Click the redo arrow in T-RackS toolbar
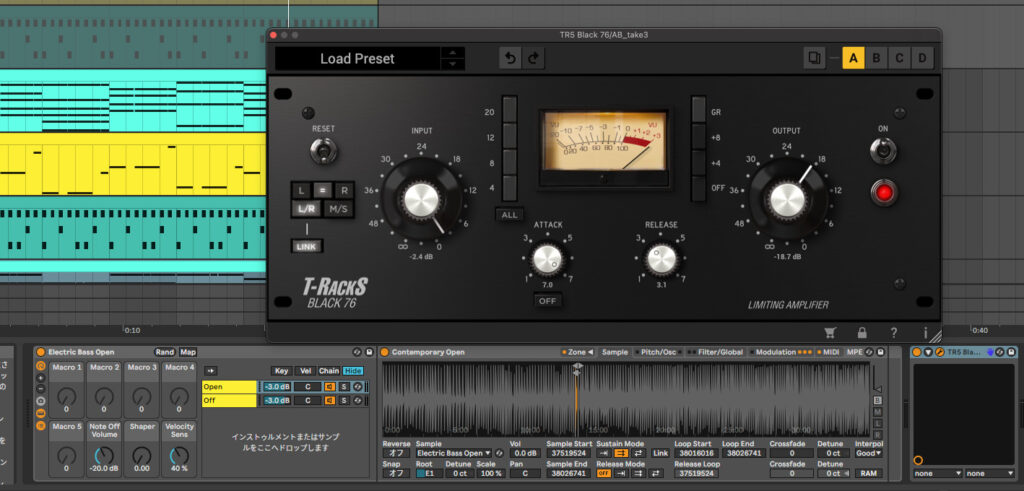Viewport: 1024px width, 491px height. pos(533,59)
